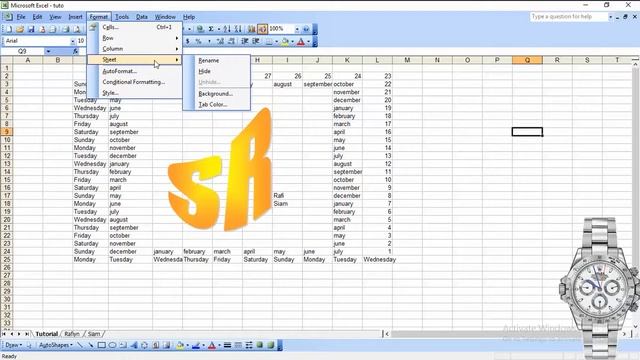
Task: Select row 9 header
Action: point(7,132)
